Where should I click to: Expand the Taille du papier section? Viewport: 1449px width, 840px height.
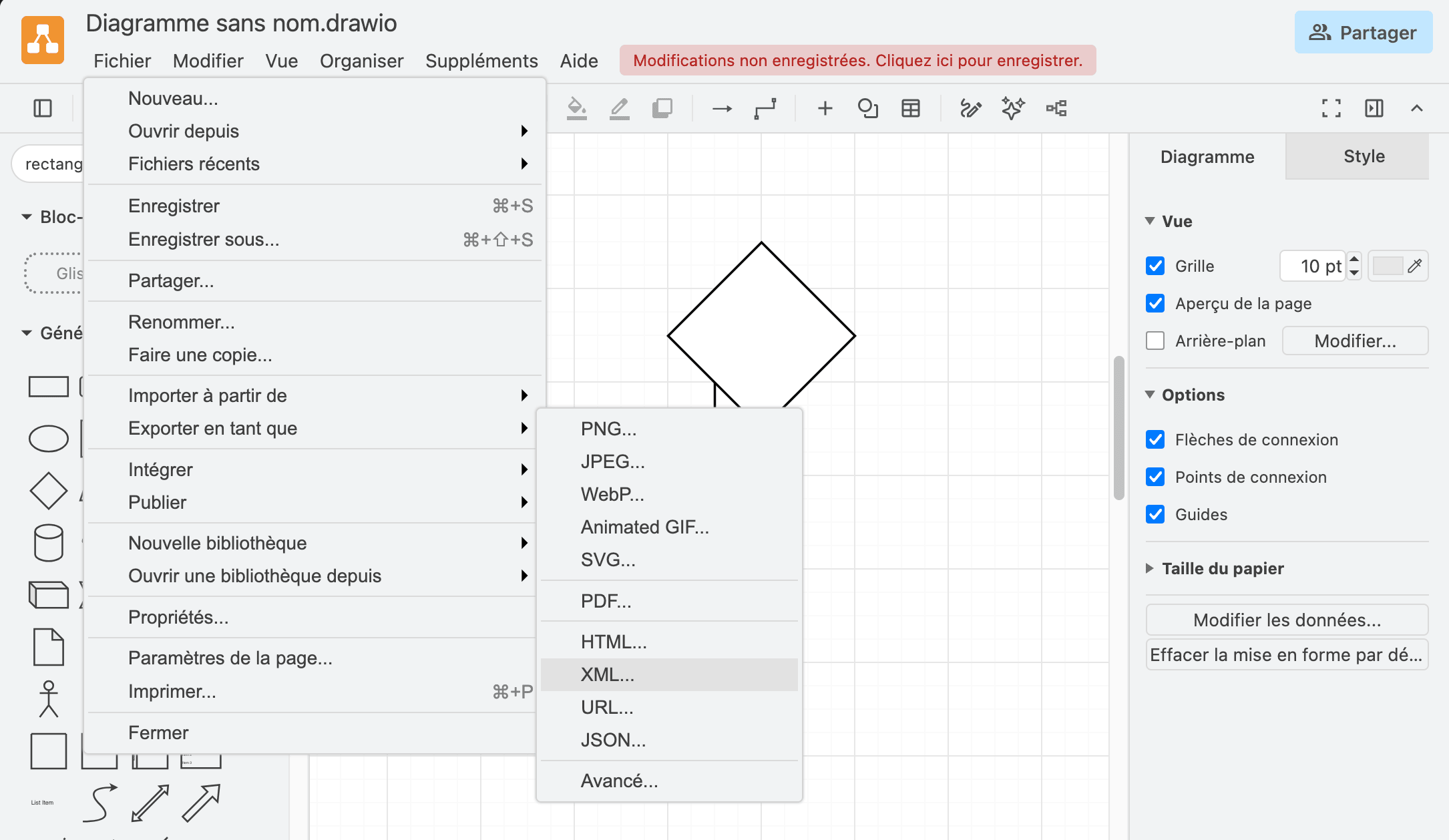[1215, 568]
